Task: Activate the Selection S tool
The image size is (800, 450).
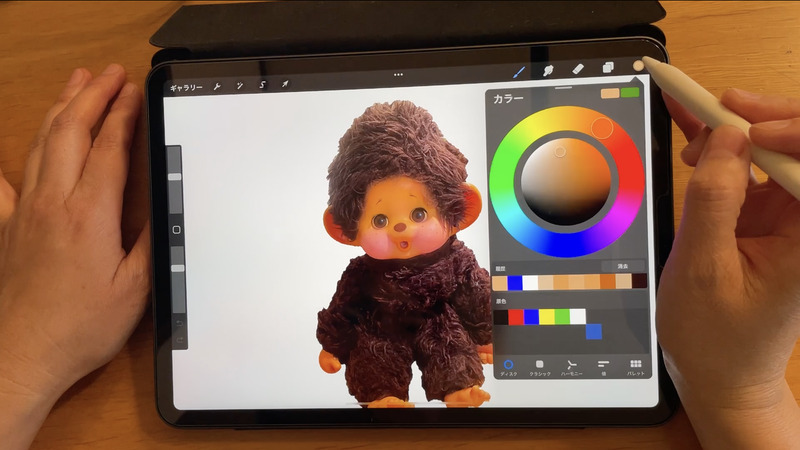Action: coord(262,84)
